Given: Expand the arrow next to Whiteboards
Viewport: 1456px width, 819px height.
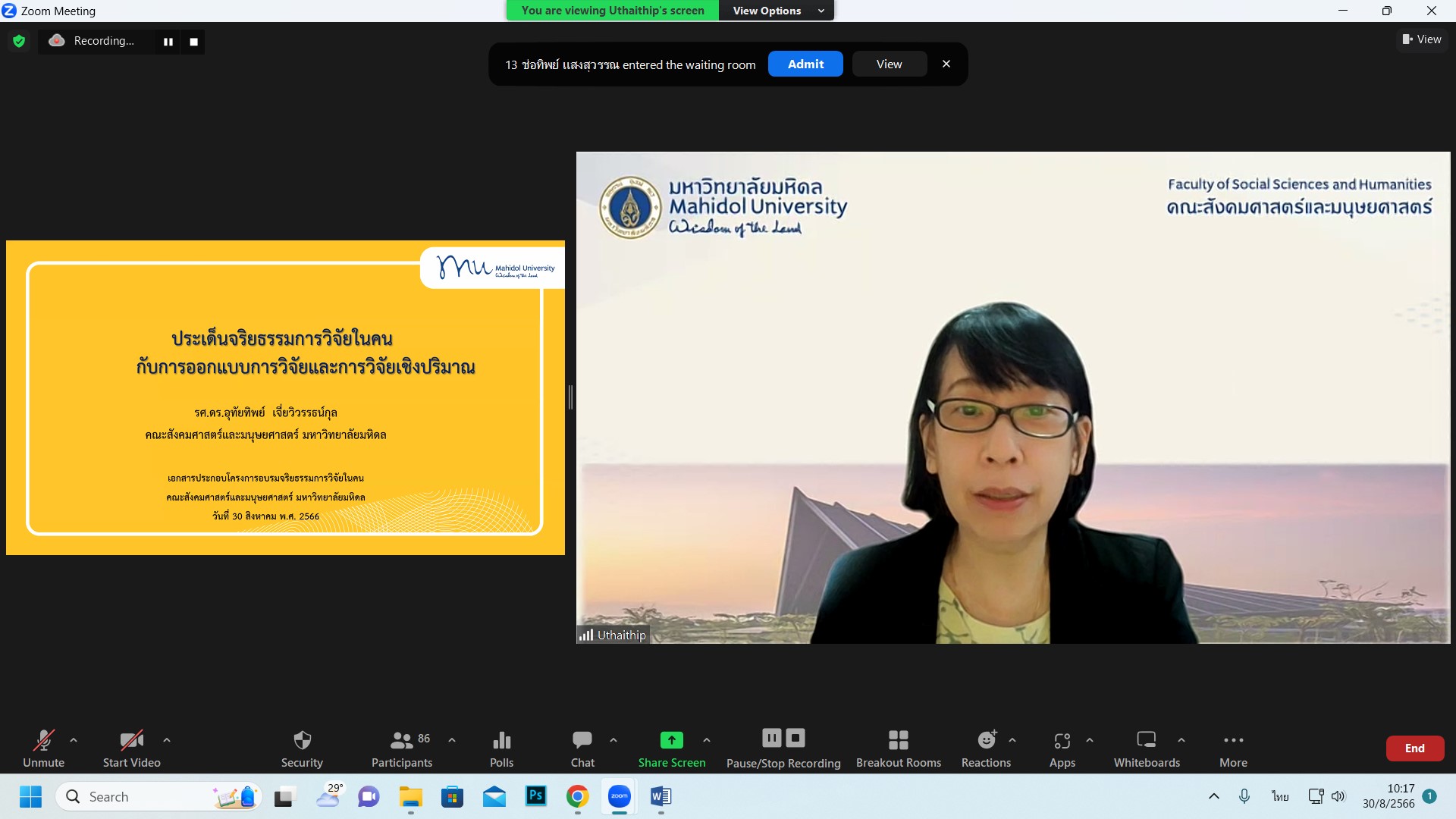Looking at the screenshot, I should [x=1181, y=740].
